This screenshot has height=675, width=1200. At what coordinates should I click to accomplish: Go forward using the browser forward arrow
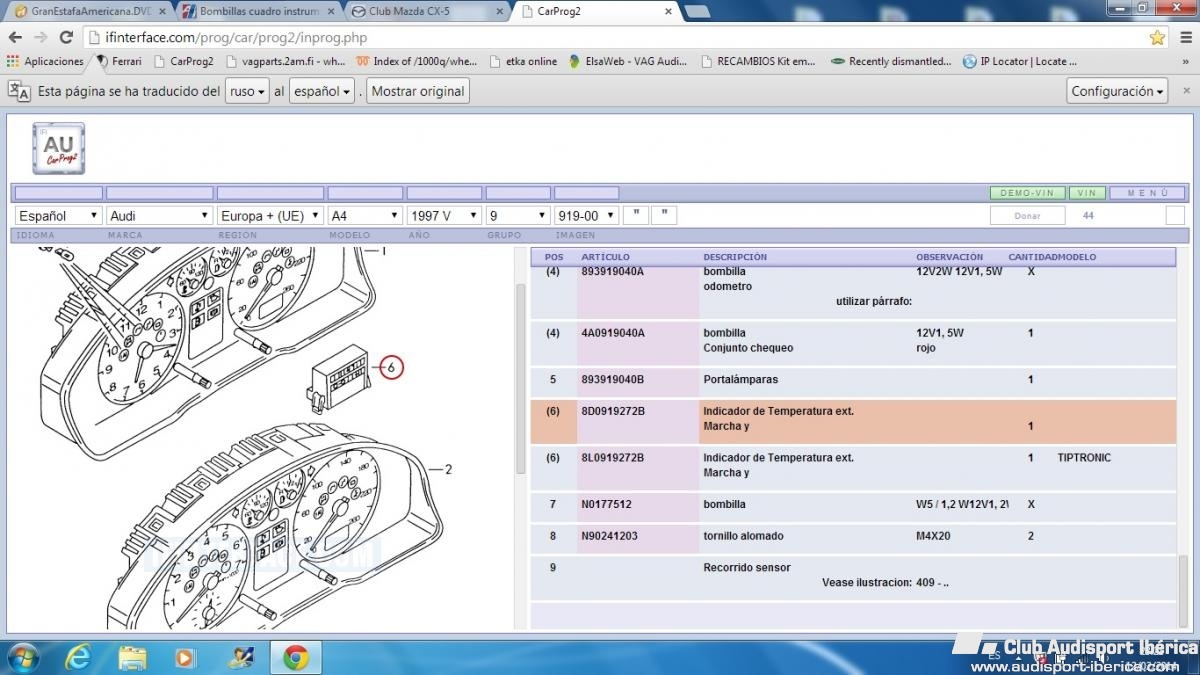point(41,37)
